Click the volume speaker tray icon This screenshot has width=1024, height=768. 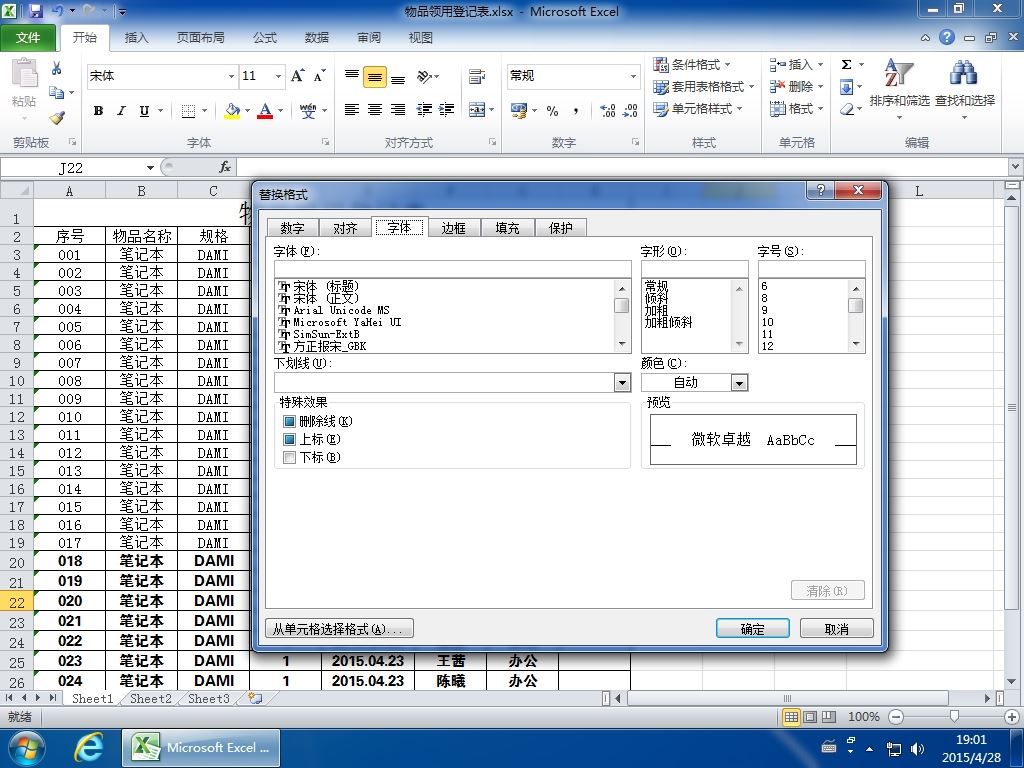[x=917, y=749]
